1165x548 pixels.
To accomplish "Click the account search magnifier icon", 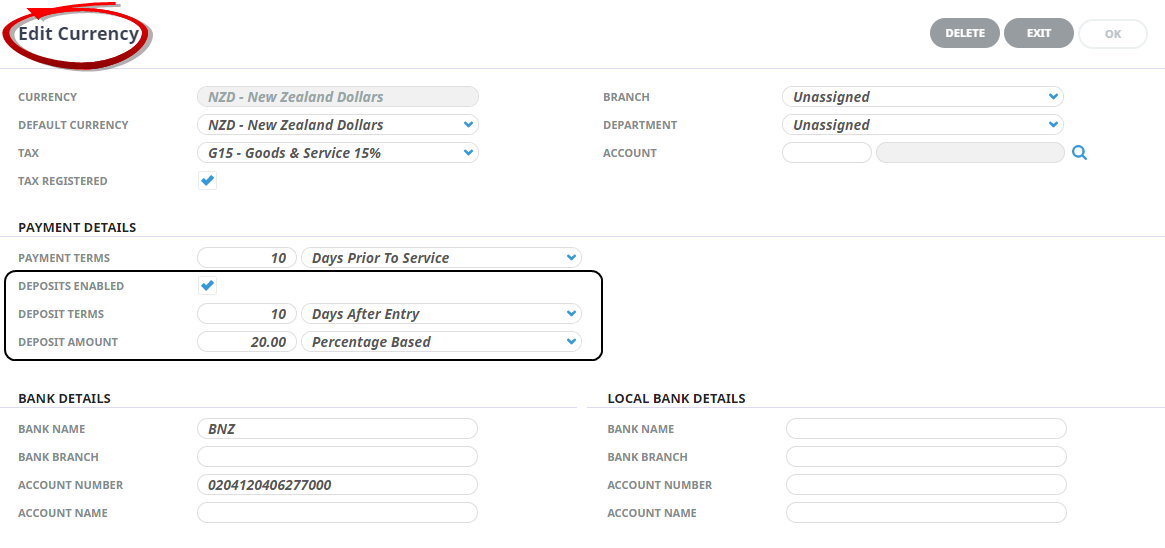I will 1079,153.
